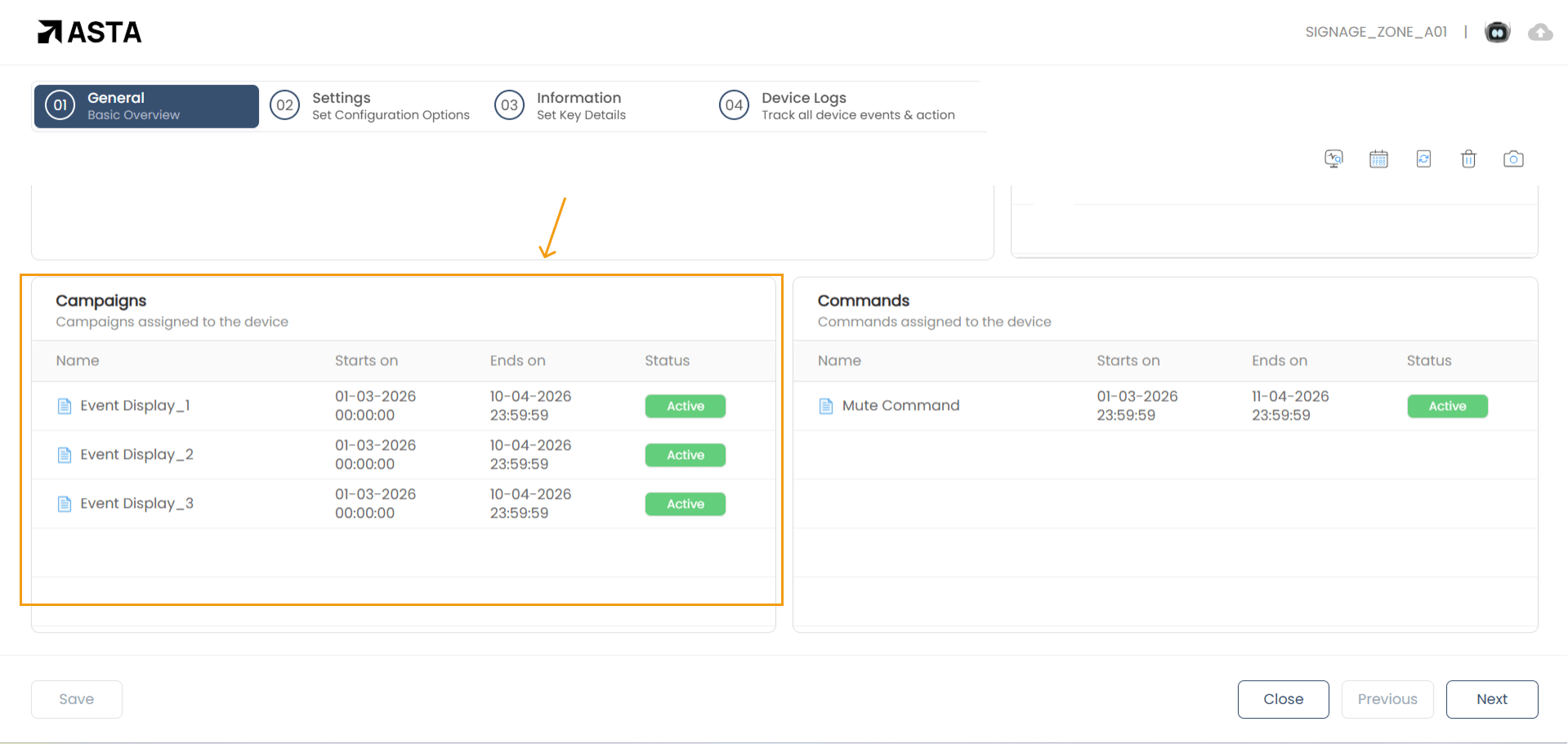Open the Event Display_2 campaign row
The width and height of the screenshot is (1568, 744).
click(x=136, y=455)
